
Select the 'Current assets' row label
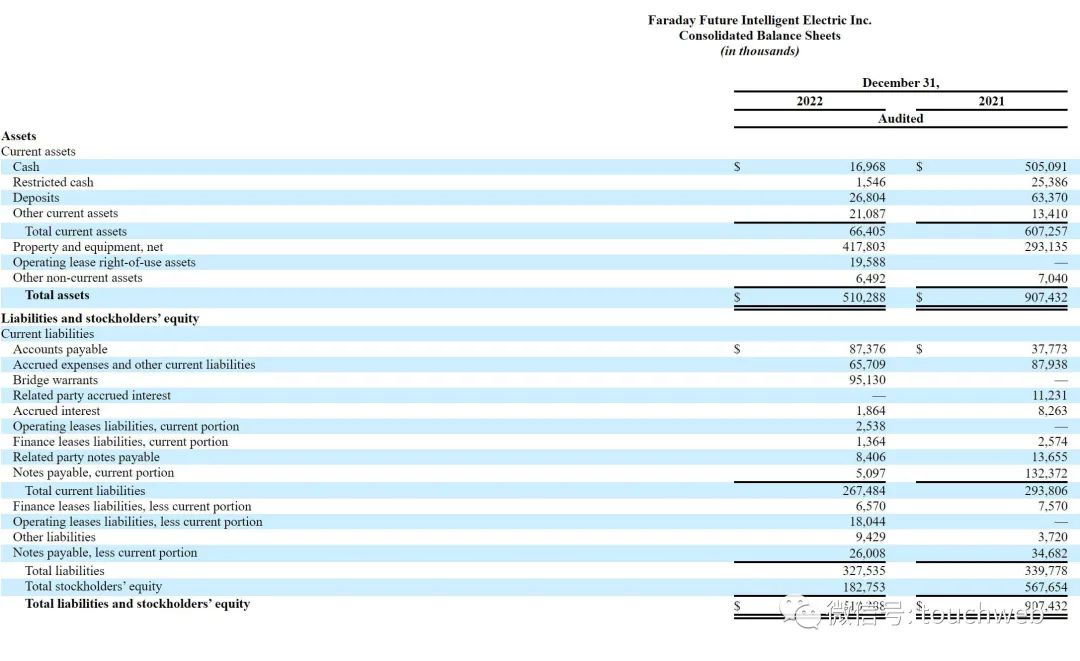click(38, 151)
